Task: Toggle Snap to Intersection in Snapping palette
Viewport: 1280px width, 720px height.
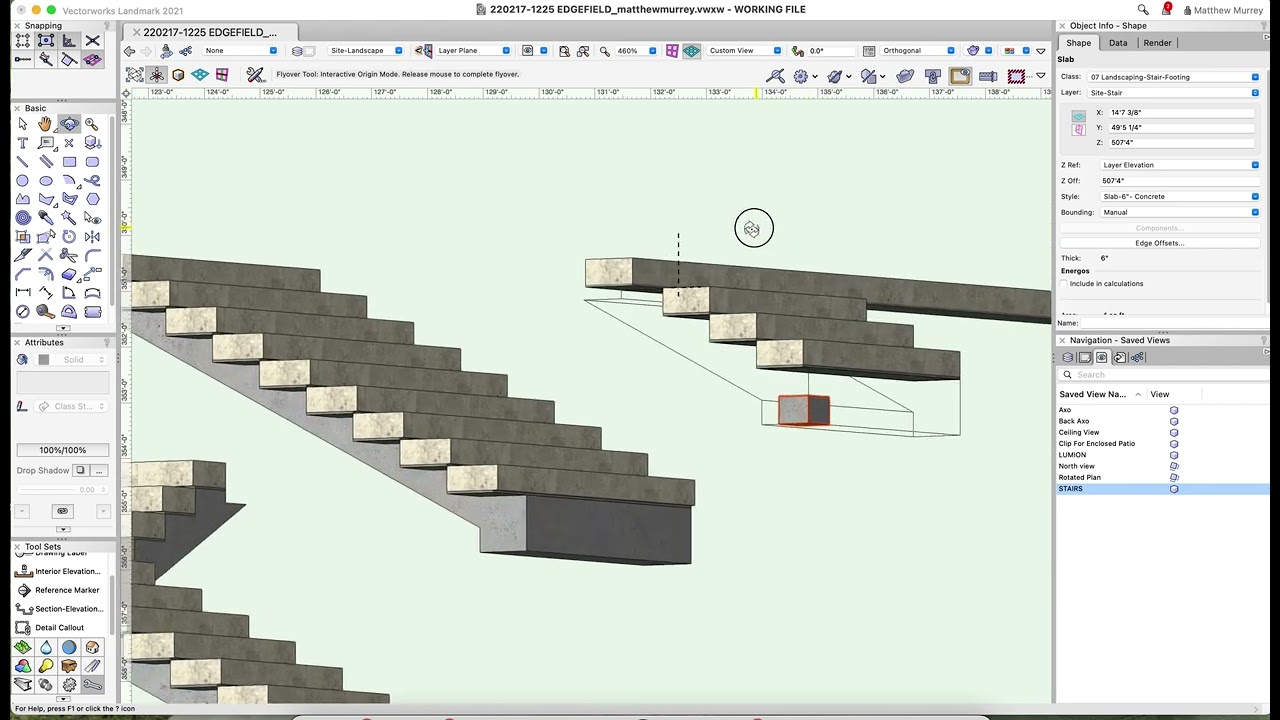Action: tap(92, 41)
